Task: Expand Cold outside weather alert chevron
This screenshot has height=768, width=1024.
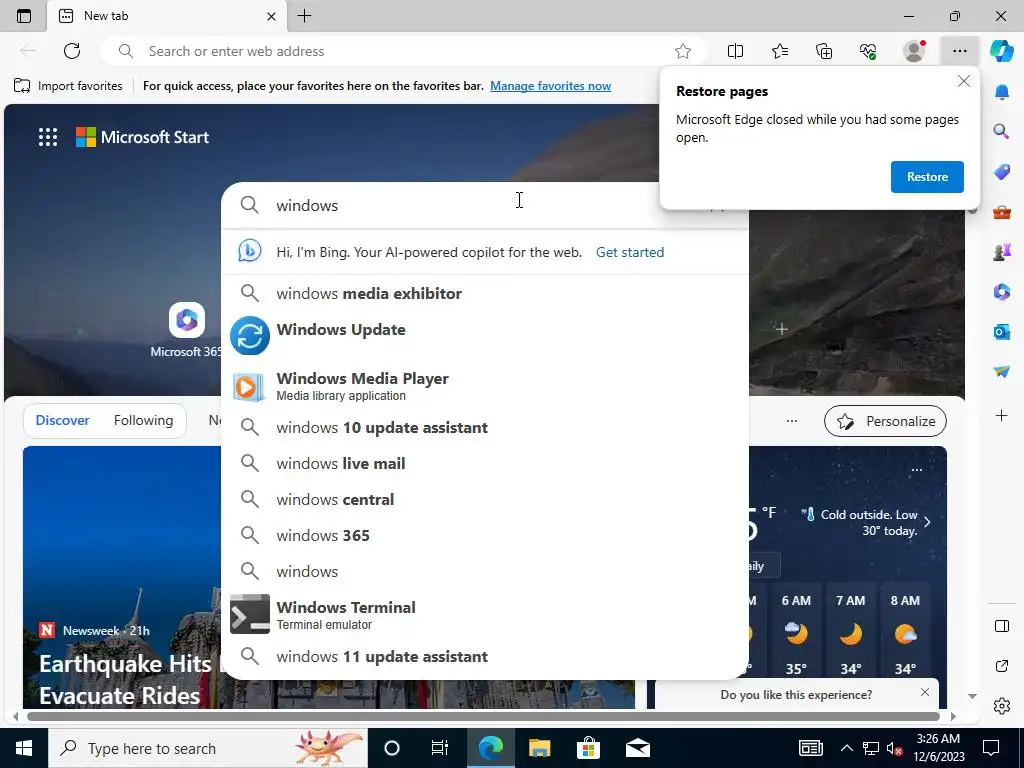Action: (927, 522)
